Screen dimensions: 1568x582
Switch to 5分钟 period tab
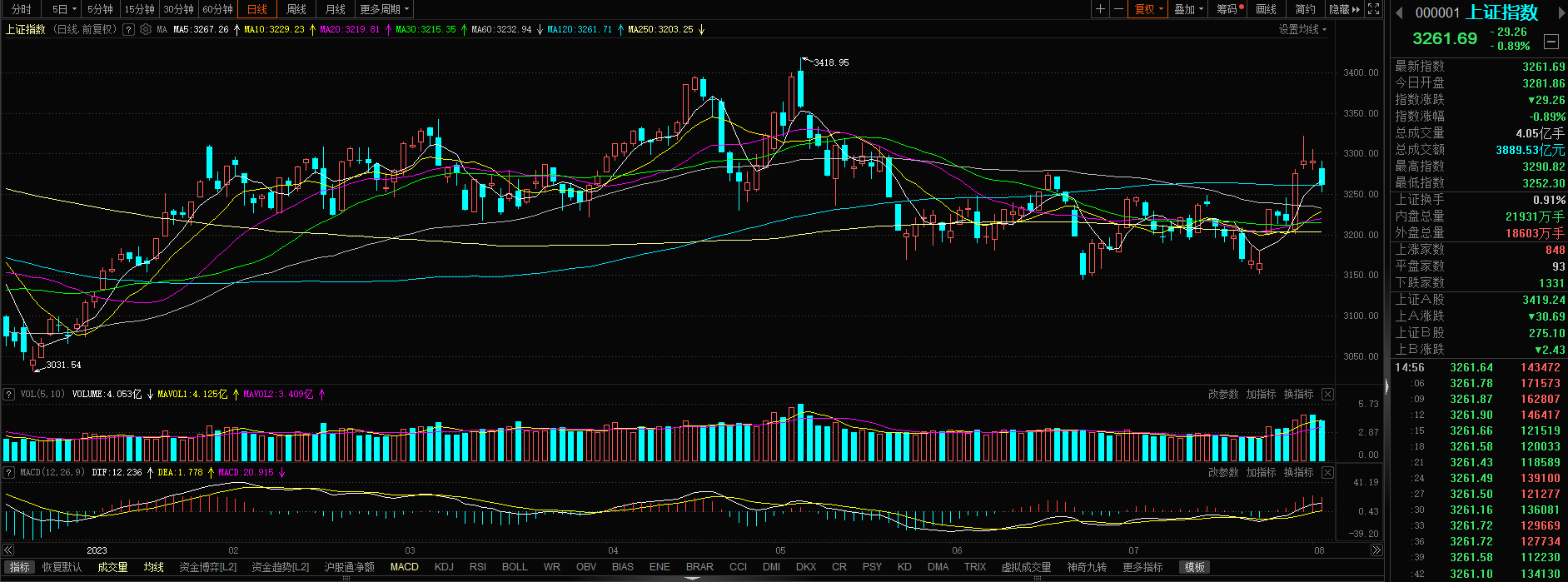coord(100,9)
